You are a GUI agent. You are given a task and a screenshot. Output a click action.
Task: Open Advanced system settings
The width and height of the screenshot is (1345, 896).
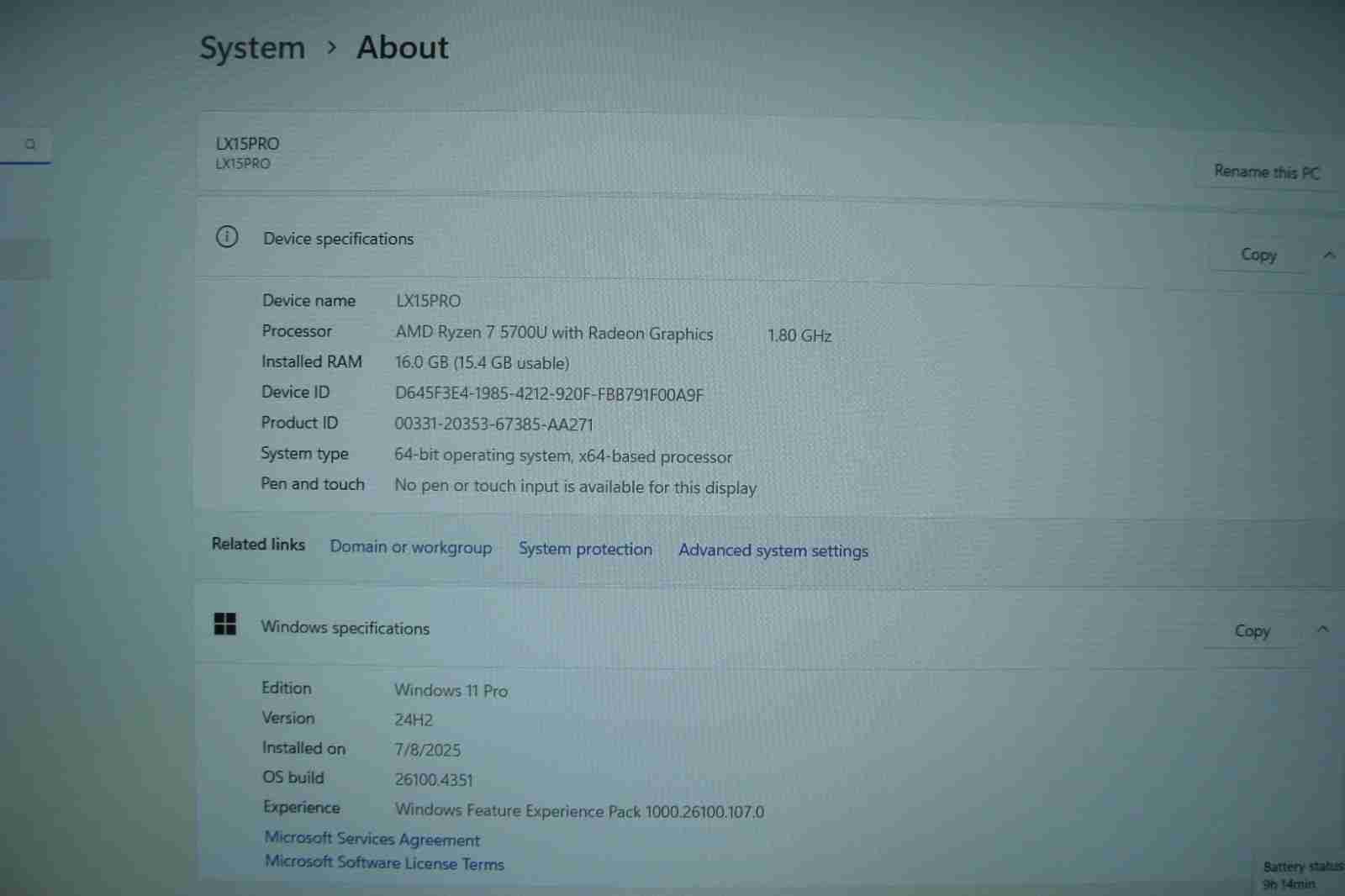coord(773,551)
